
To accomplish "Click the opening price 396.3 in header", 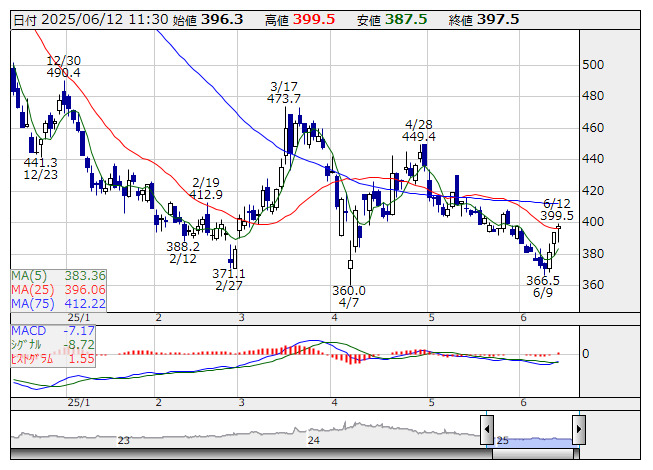I will (x=222, y=20).
